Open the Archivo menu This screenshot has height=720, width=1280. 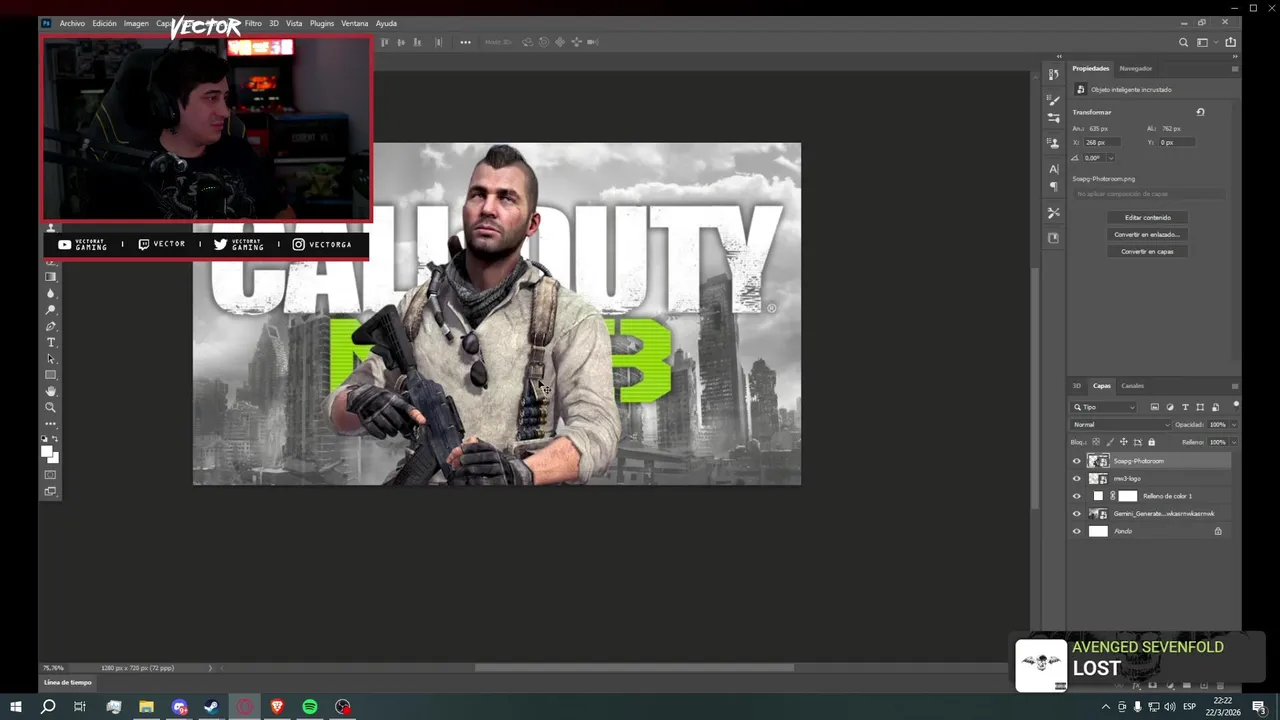[x=72, y=23]
